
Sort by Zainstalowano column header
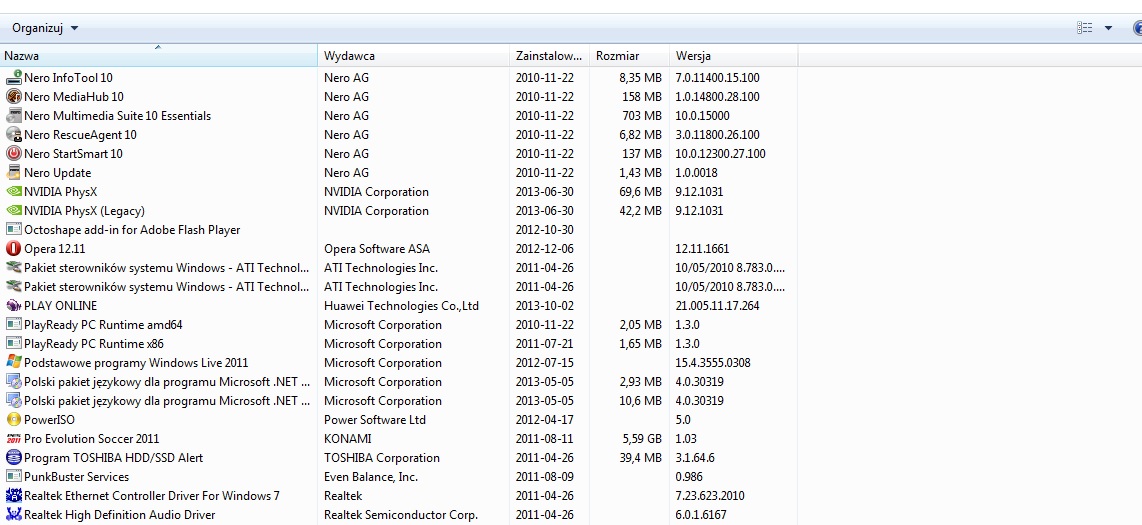[549, 56]
